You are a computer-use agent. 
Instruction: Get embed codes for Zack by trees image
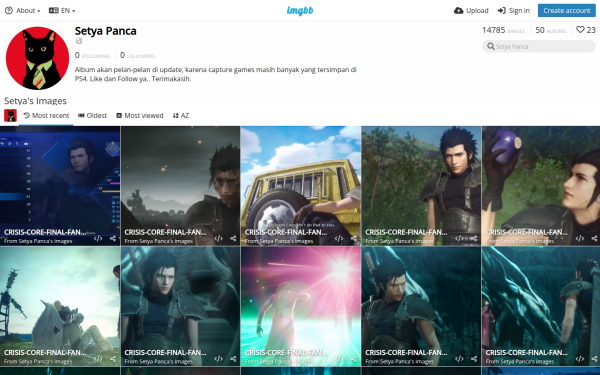coord(459,238)
